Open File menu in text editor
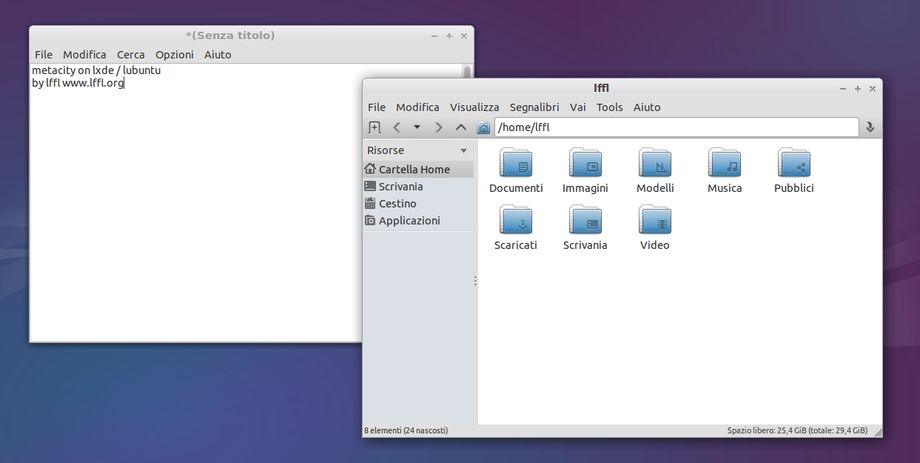920x463 pixels. (43, 55)
